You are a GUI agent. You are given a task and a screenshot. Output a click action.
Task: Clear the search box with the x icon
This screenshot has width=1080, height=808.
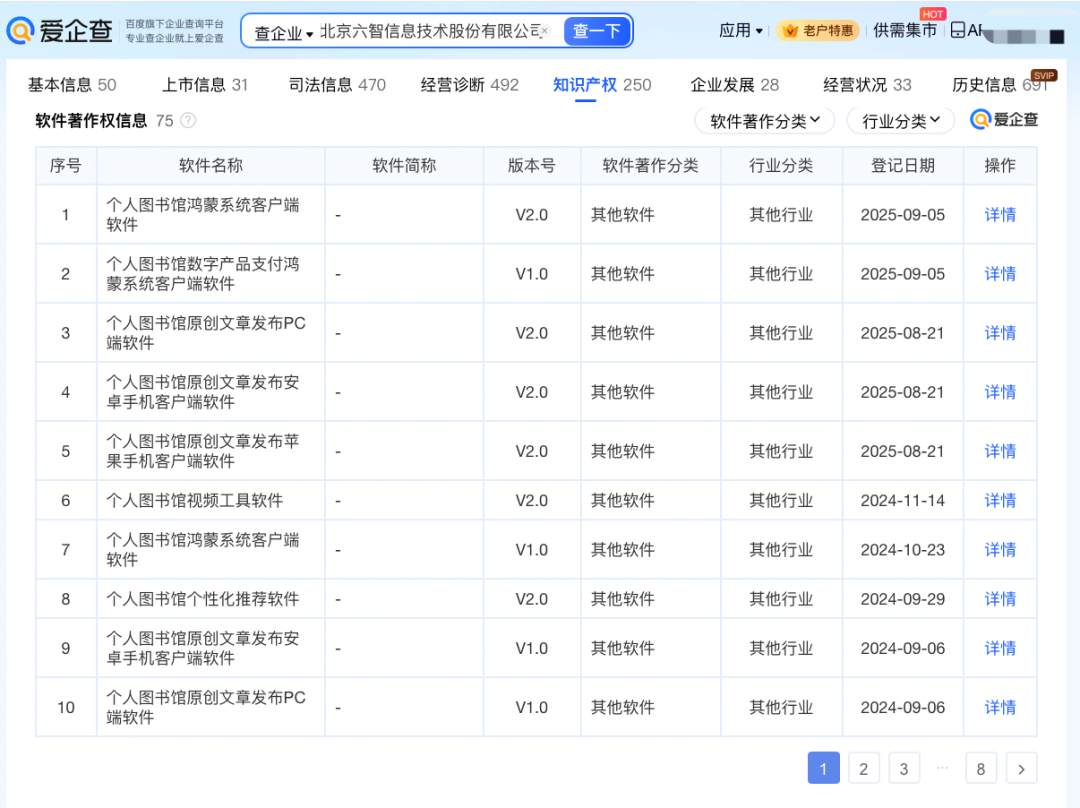pyautogui.click(x=545, y=31)
